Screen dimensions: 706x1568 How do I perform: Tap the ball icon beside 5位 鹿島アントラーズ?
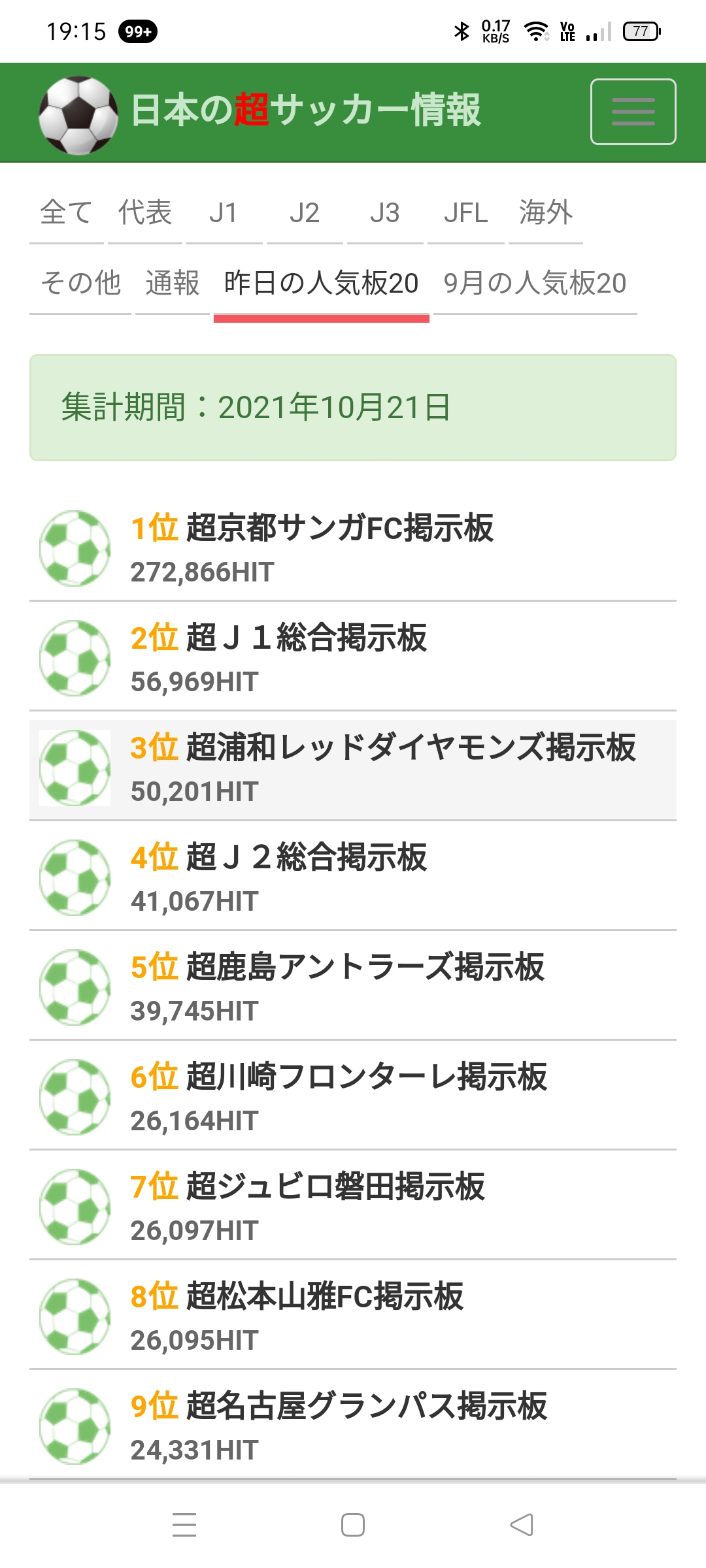pyautogui.click(x=75, y=987)
